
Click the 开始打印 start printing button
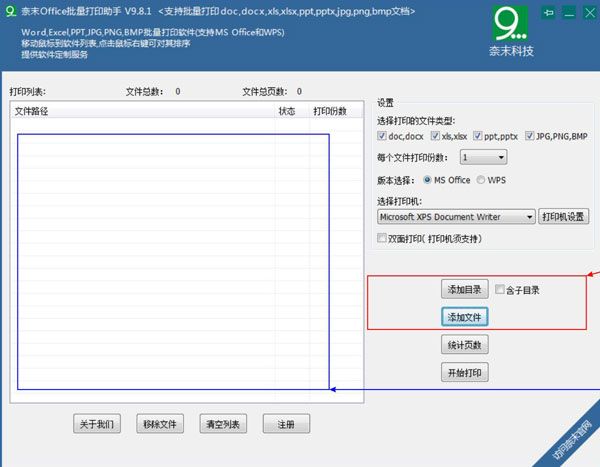[x=465, y=372]
